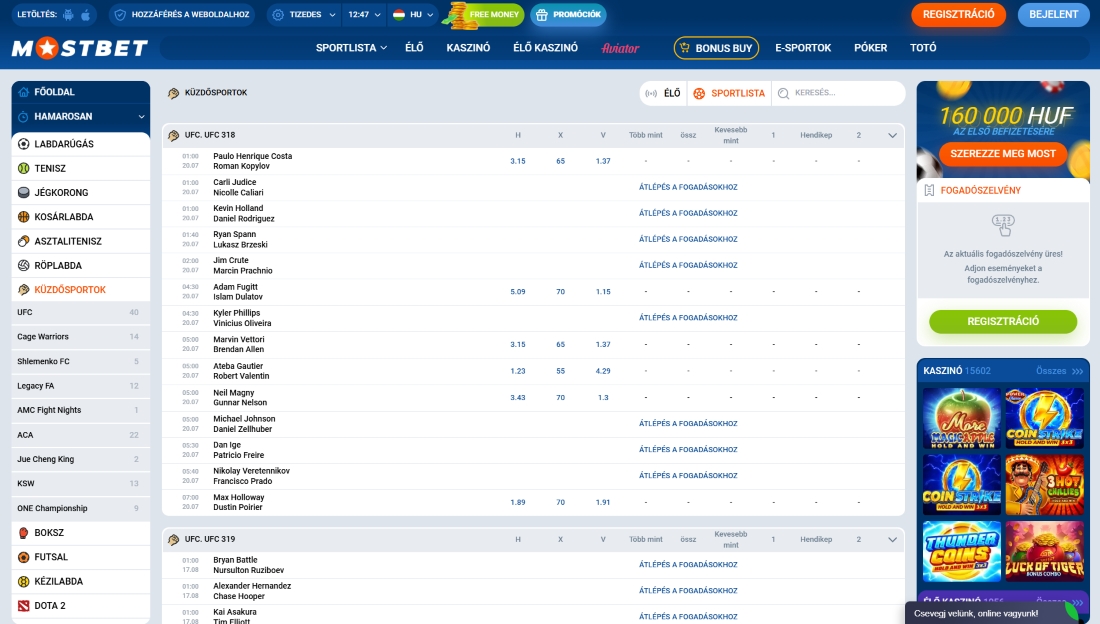Show all casino games via Összes
This screenshot has width=1100, height=624.
point(1059,371)
